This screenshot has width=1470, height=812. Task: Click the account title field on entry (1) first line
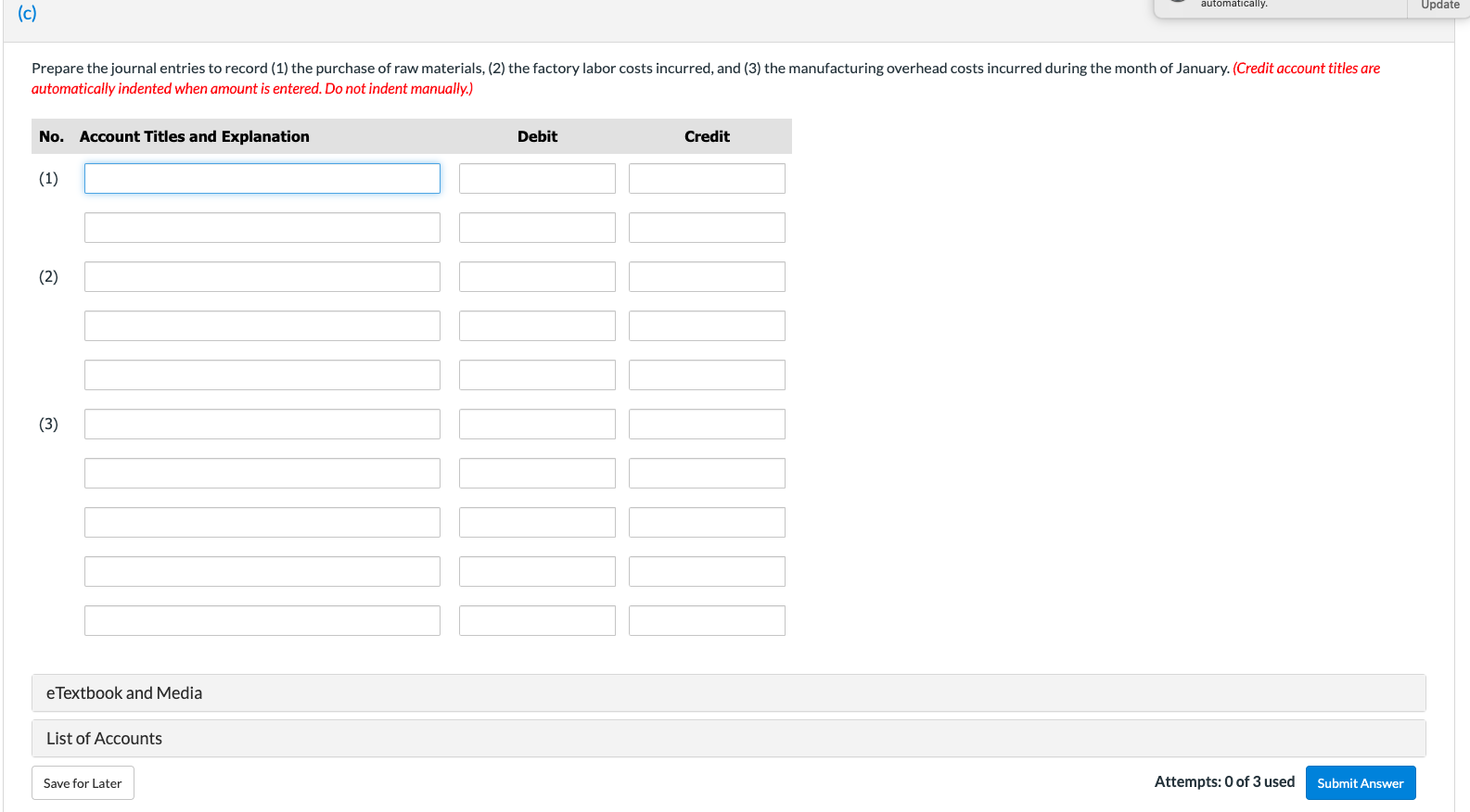(262, 179)
